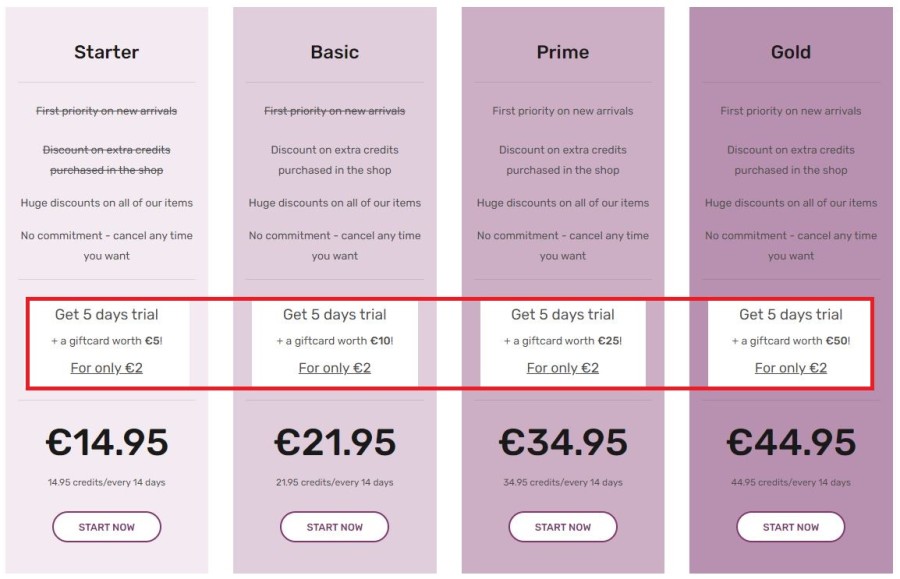
Task: Open 'For only €2' link in Prime
Action: (x=562, y=368)
